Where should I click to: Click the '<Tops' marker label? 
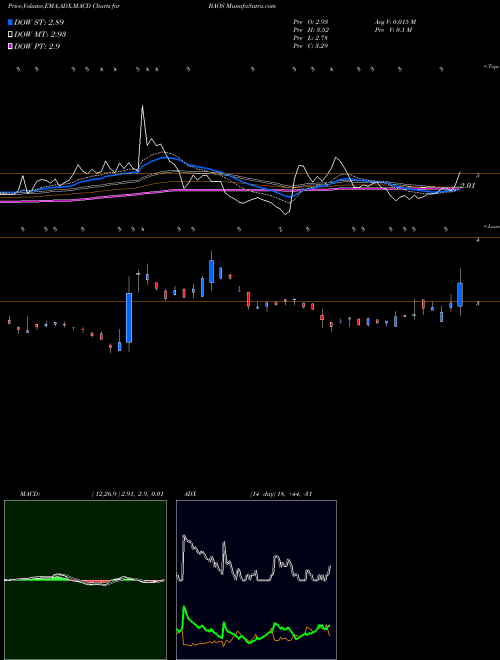click(492, 67)
